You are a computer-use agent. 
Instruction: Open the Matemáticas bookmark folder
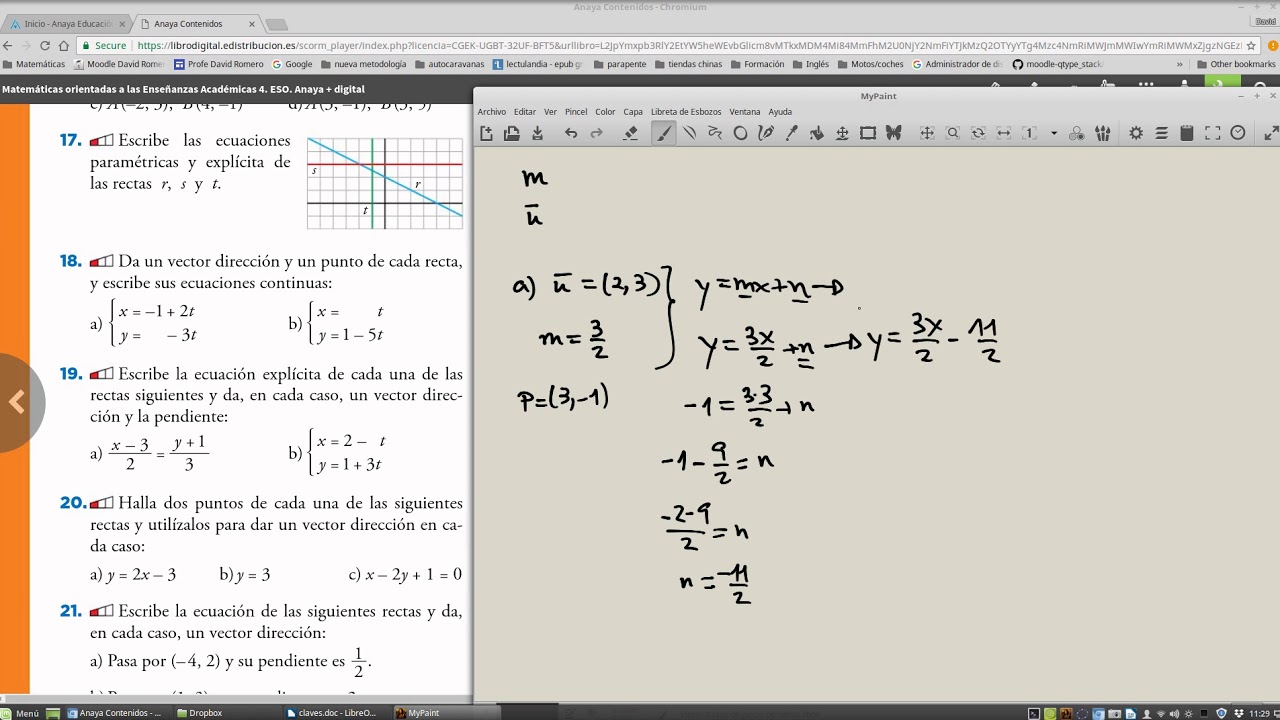point(35,64)
